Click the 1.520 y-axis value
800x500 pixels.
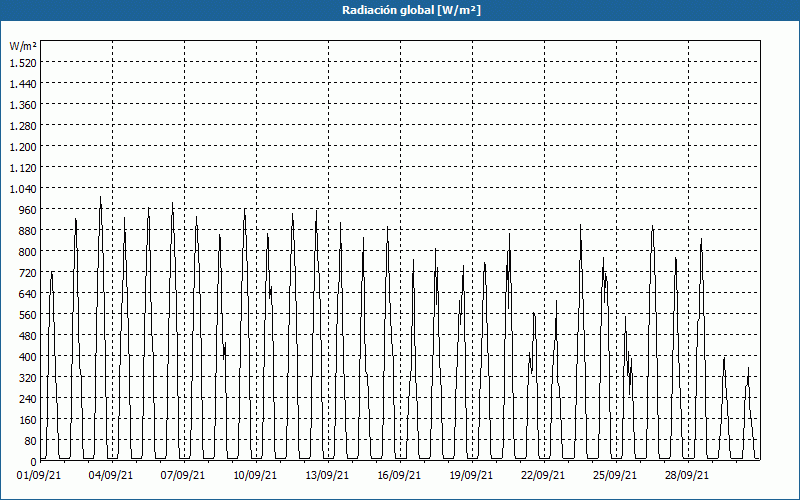point(23,62)
